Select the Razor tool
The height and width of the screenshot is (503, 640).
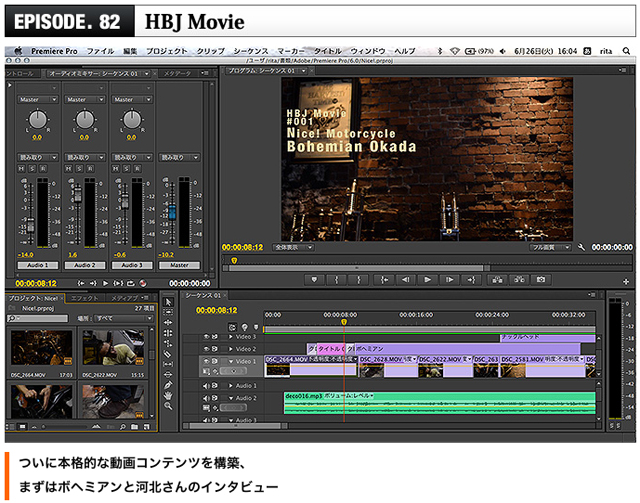tap(168, 354)
